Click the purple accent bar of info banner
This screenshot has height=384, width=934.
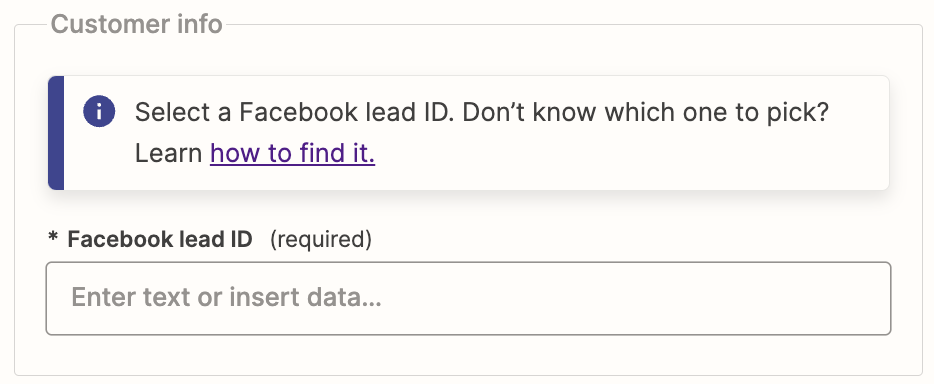(x=56, y=133)
